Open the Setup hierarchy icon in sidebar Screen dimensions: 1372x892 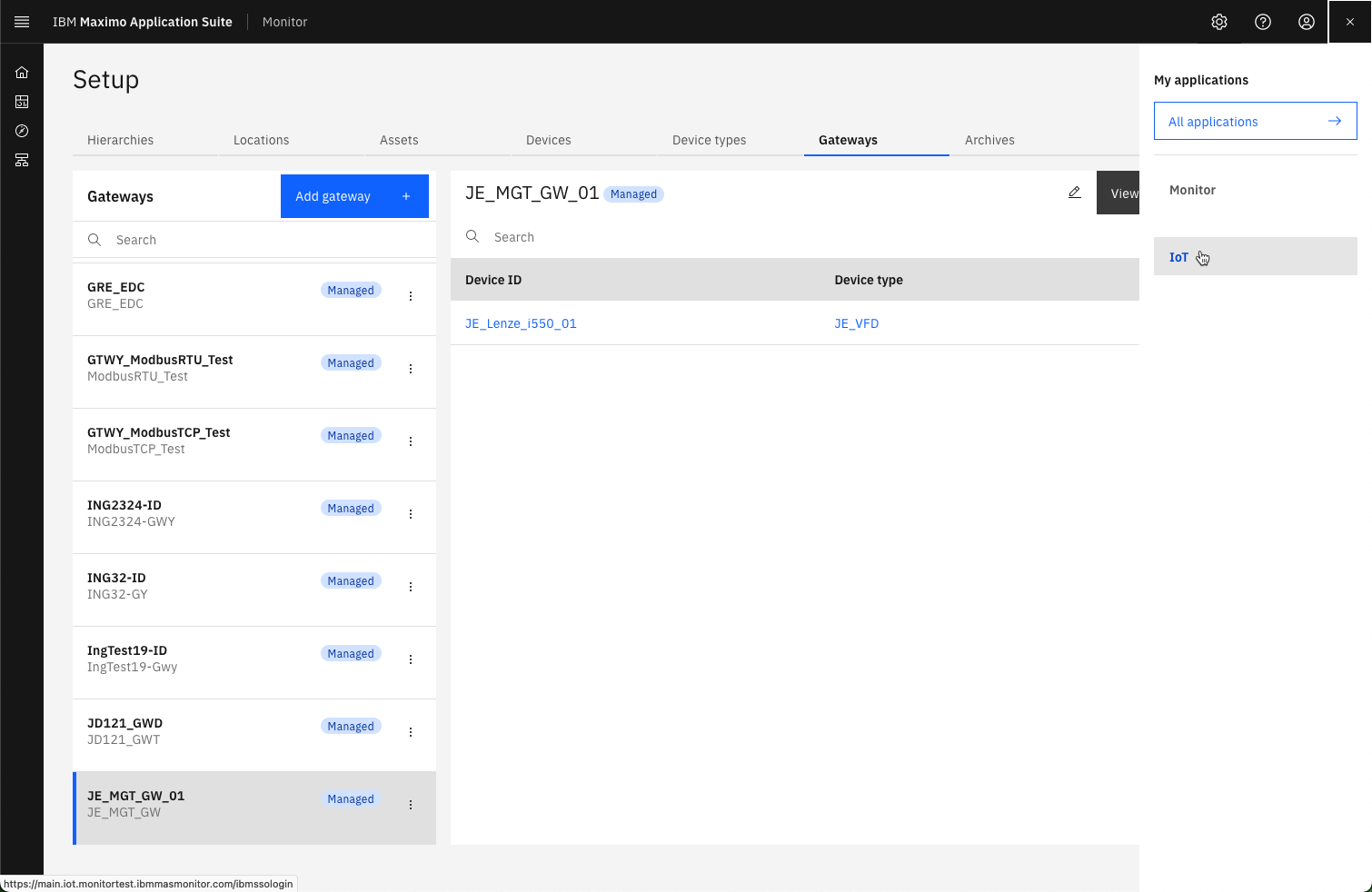coord(22,160)
